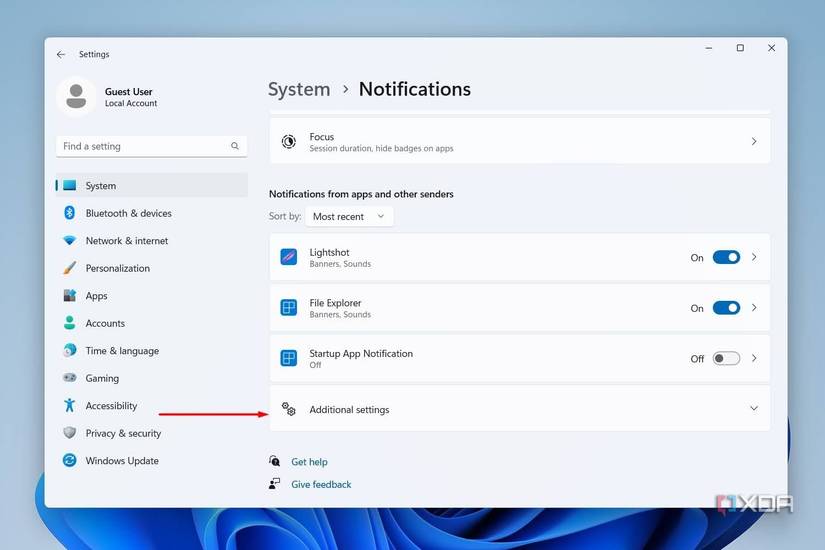Screen dimensions: 825x550
Task: Click the Additional settings label
Action: pyautogui.click(x=349, y=409)
